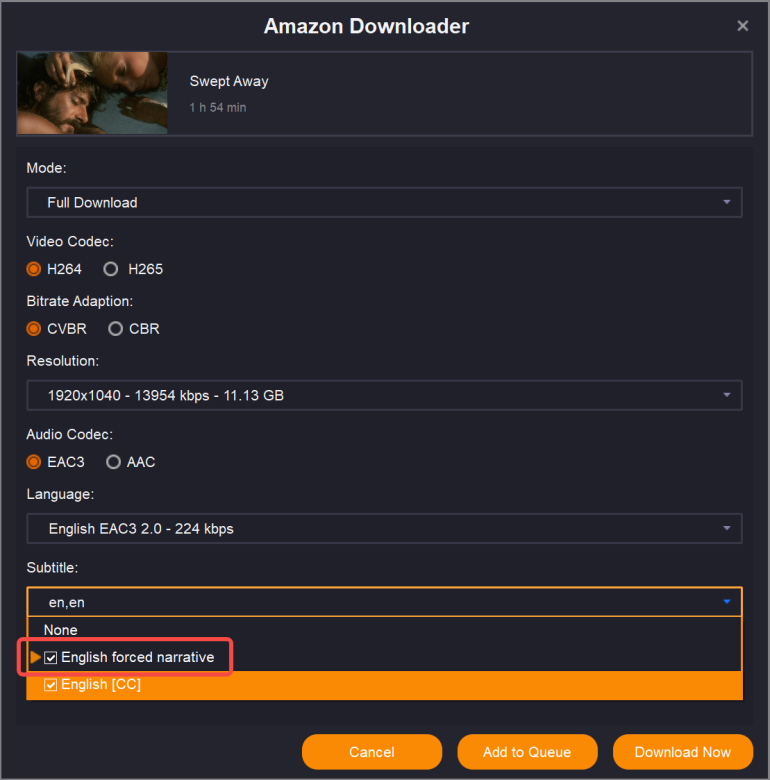
Task: Choose None in the subtitle list
Action: [x=384, y=630]
